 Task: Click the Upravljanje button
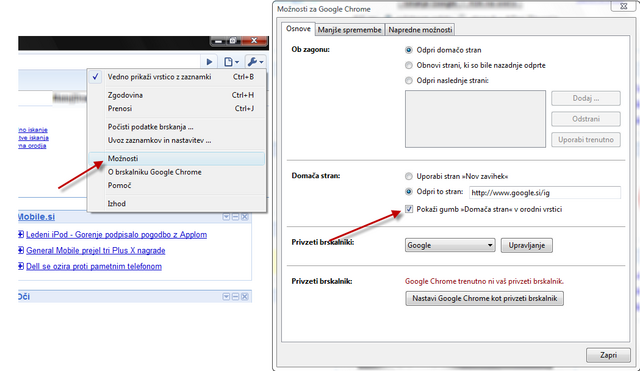[527, 245]
